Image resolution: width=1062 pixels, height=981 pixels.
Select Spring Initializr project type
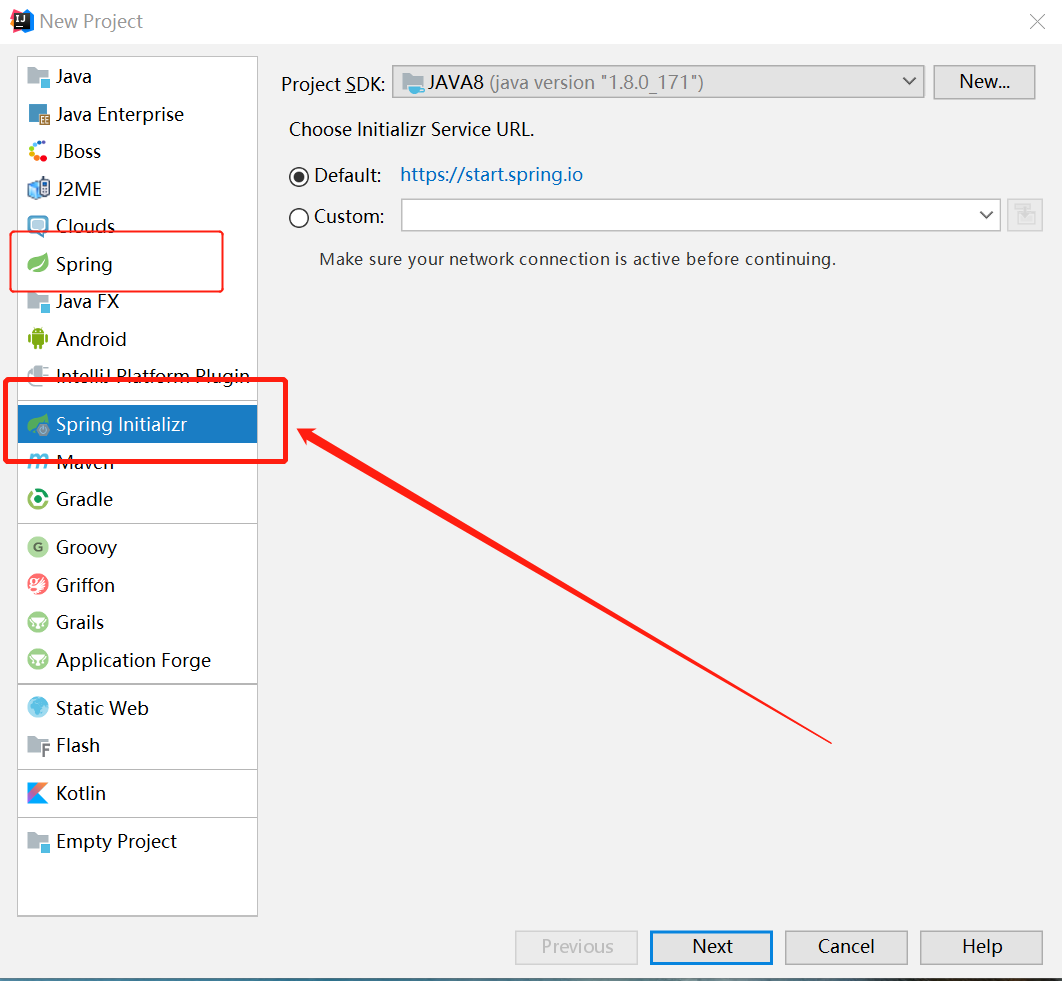coord(121,424)
